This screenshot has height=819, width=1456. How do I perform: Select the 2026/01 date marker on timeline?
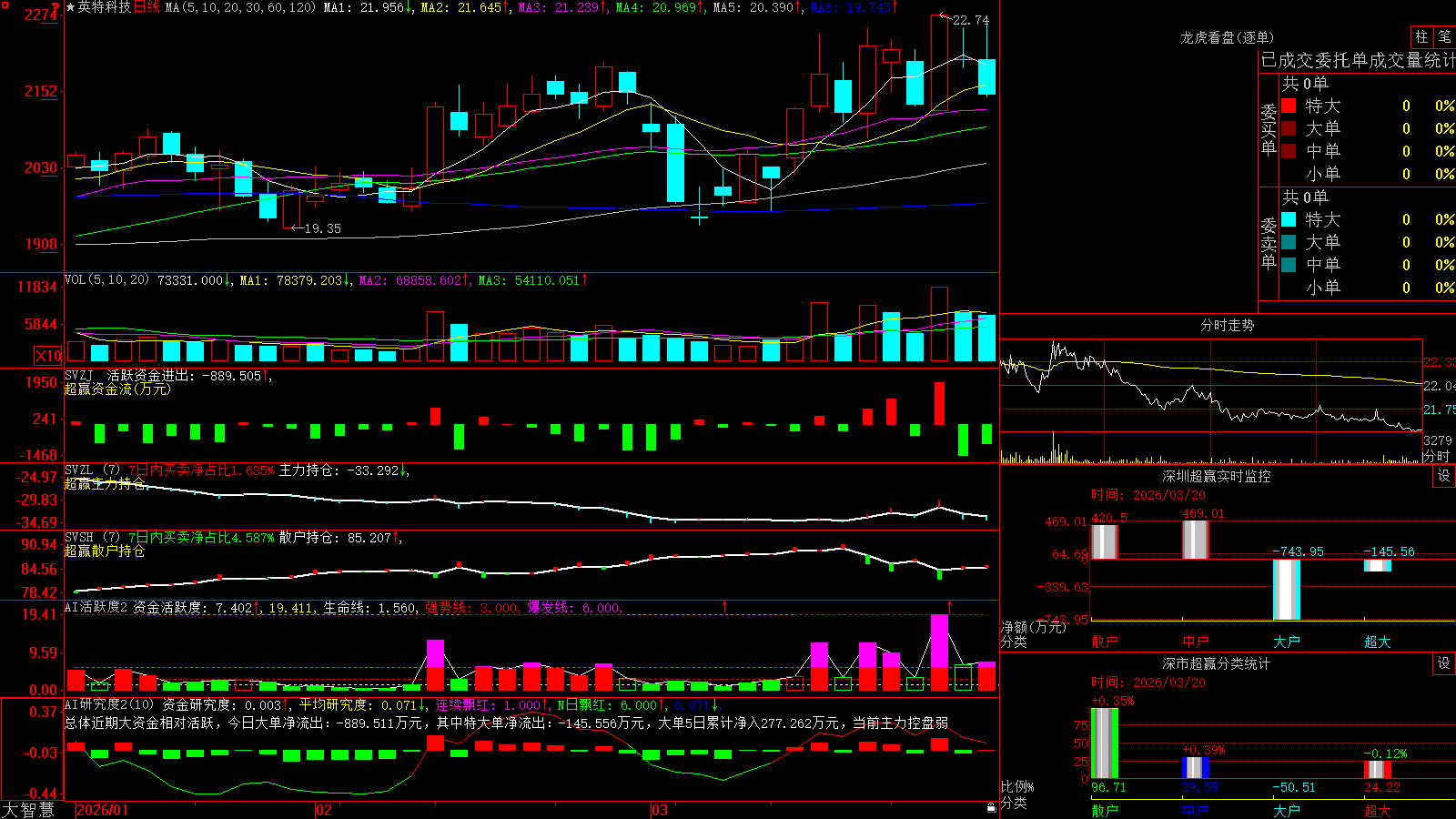click(x=103, y=810)
